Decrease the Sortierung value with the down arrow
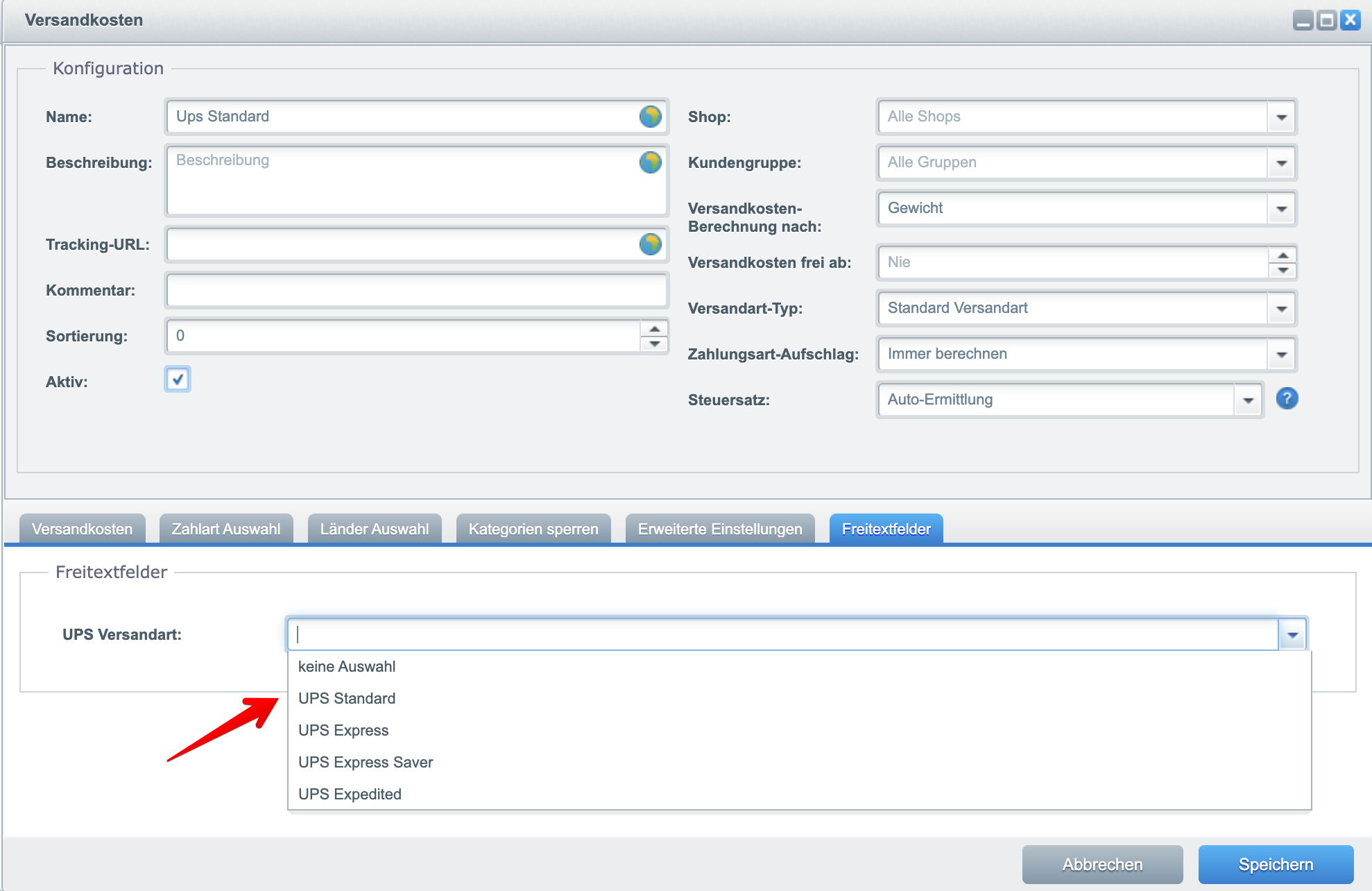 click(654, 344)
